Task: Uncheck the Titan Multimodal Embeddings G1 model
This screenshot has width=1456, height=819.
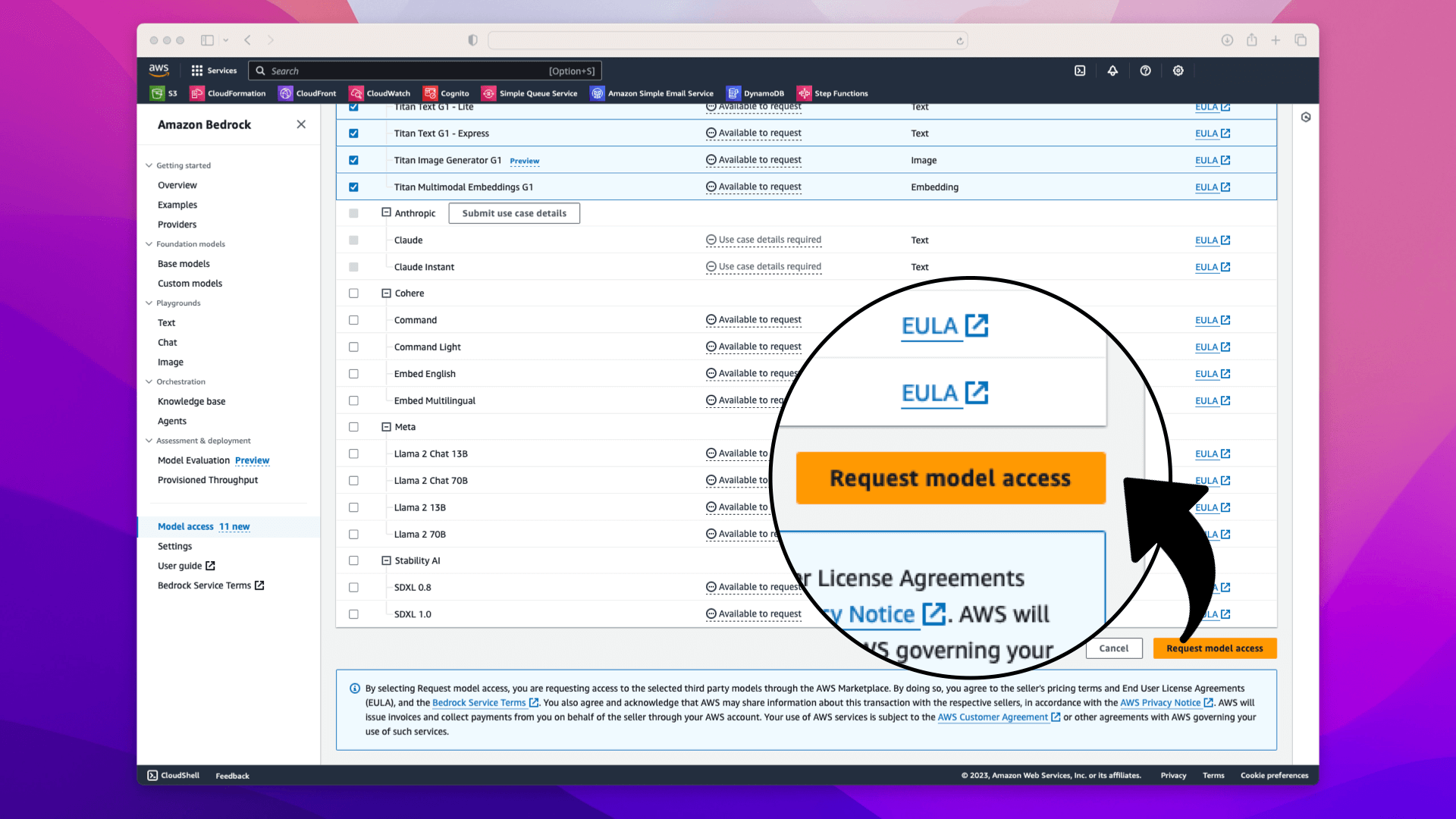Action: [x=353, y=187]
